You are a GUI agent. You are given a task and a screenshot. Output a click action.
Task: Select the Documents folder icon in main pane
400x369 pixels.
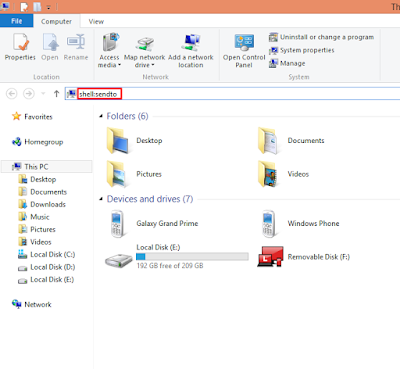(x=268, y=141)
